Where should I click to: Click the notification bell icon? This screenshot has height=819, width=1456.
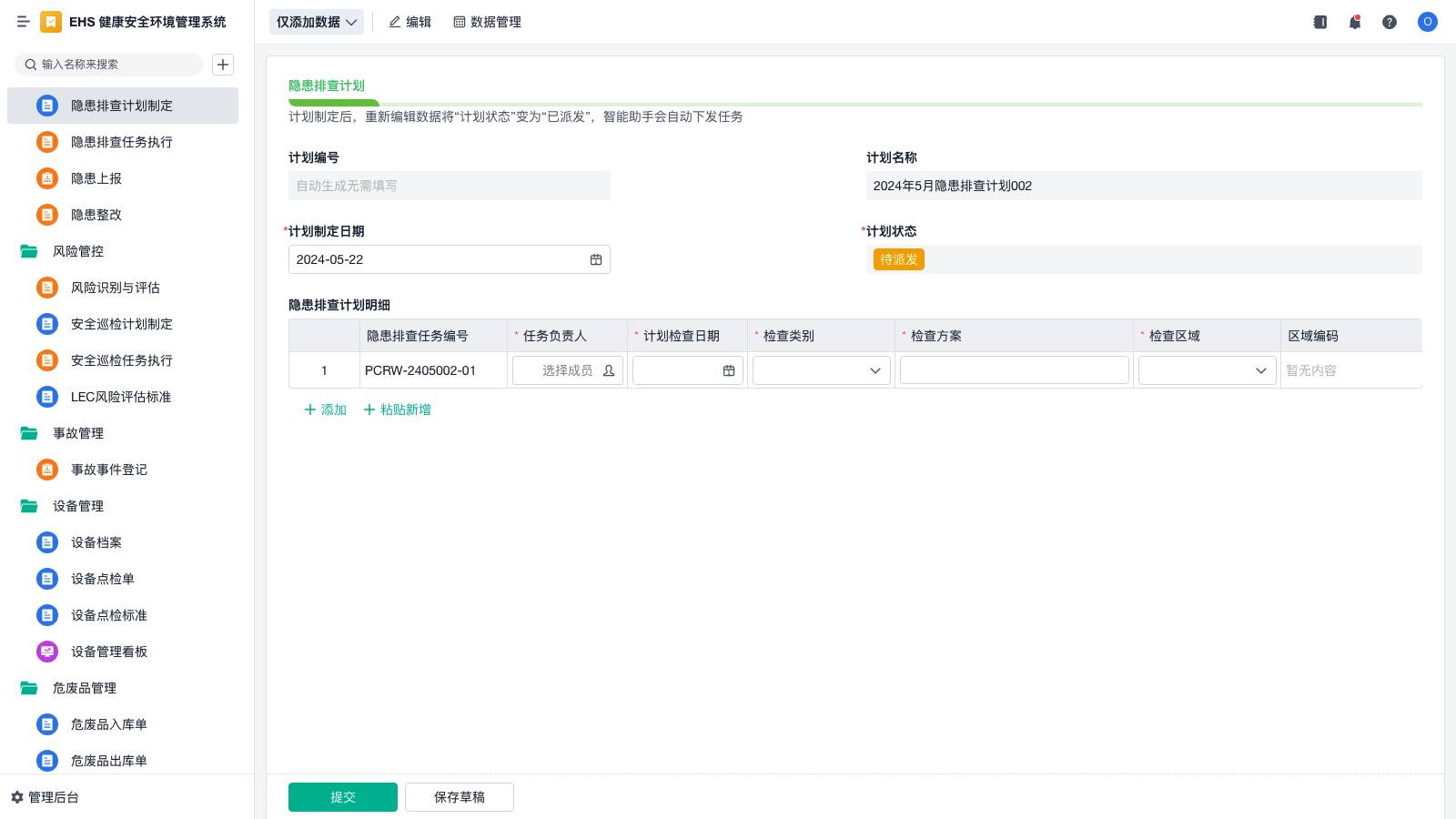pyautogui.click(x=1355, y=22)
